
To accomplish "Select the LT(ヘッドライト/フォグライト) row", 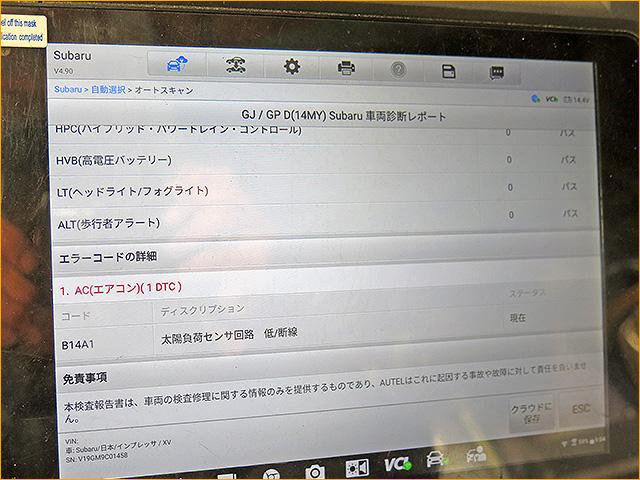I will click(323, 189).
